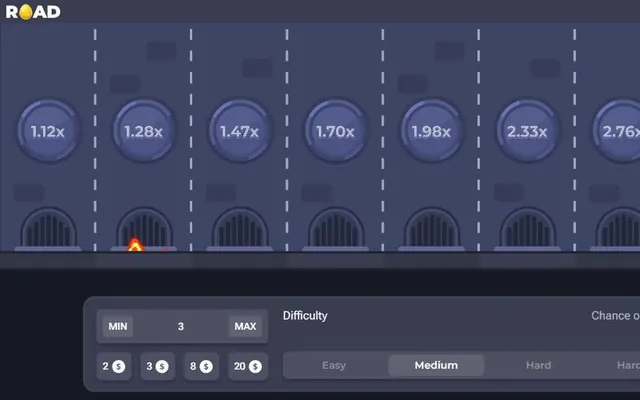Choose the 2 dollar quick bet
The height and width of the screenshot is (400, 640).
pos(114,366)
